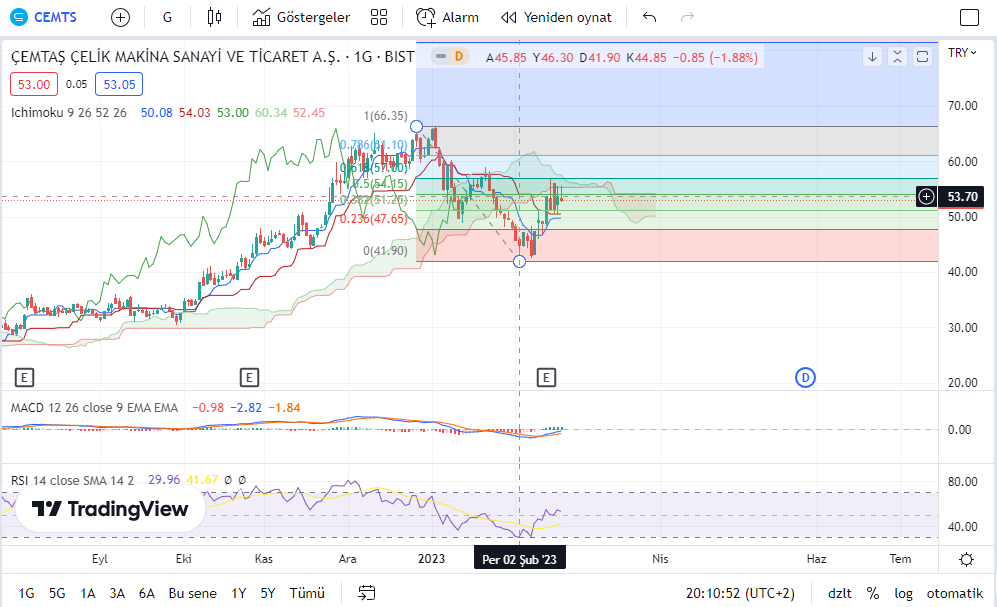Collapse the chart pane
Screen dimensions: 997x607
click(897, 57)
